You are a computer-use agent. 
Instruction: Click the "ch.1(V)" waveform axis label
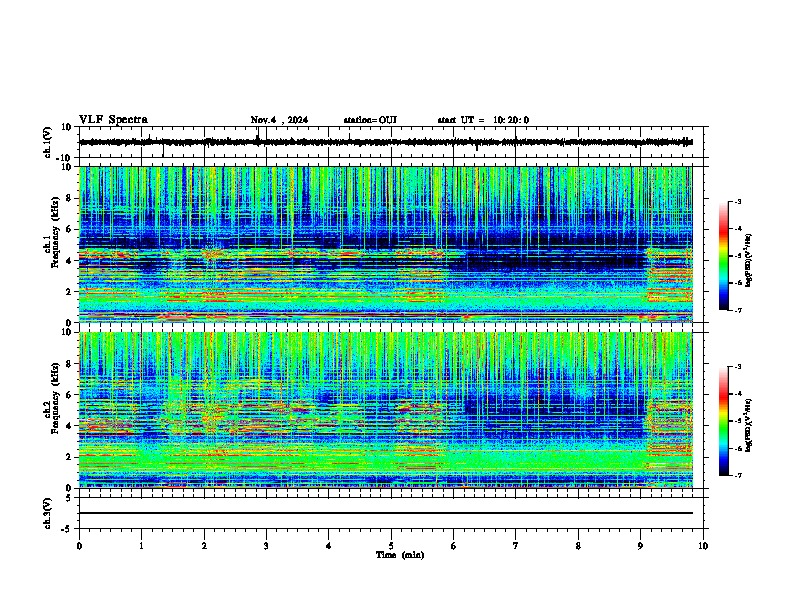(48, 142)
